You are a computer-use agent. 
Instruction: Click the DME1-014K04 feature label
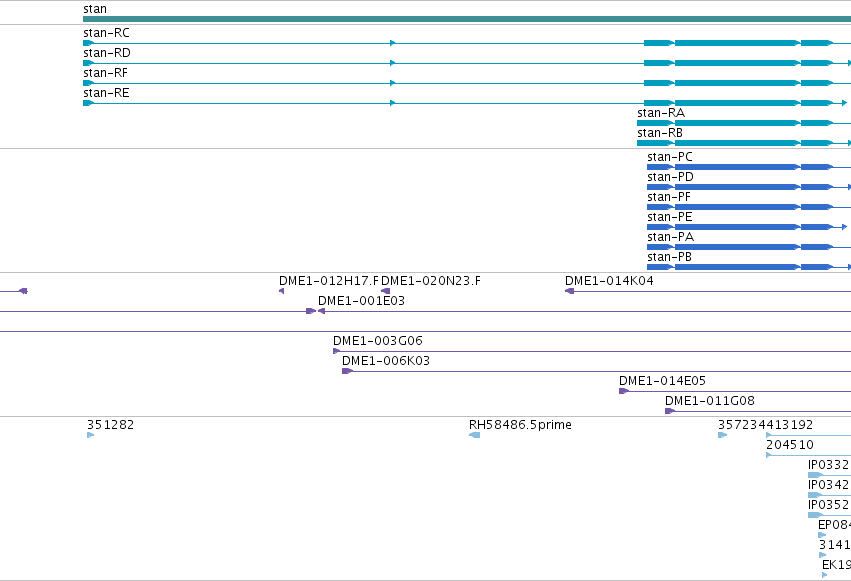609,281
